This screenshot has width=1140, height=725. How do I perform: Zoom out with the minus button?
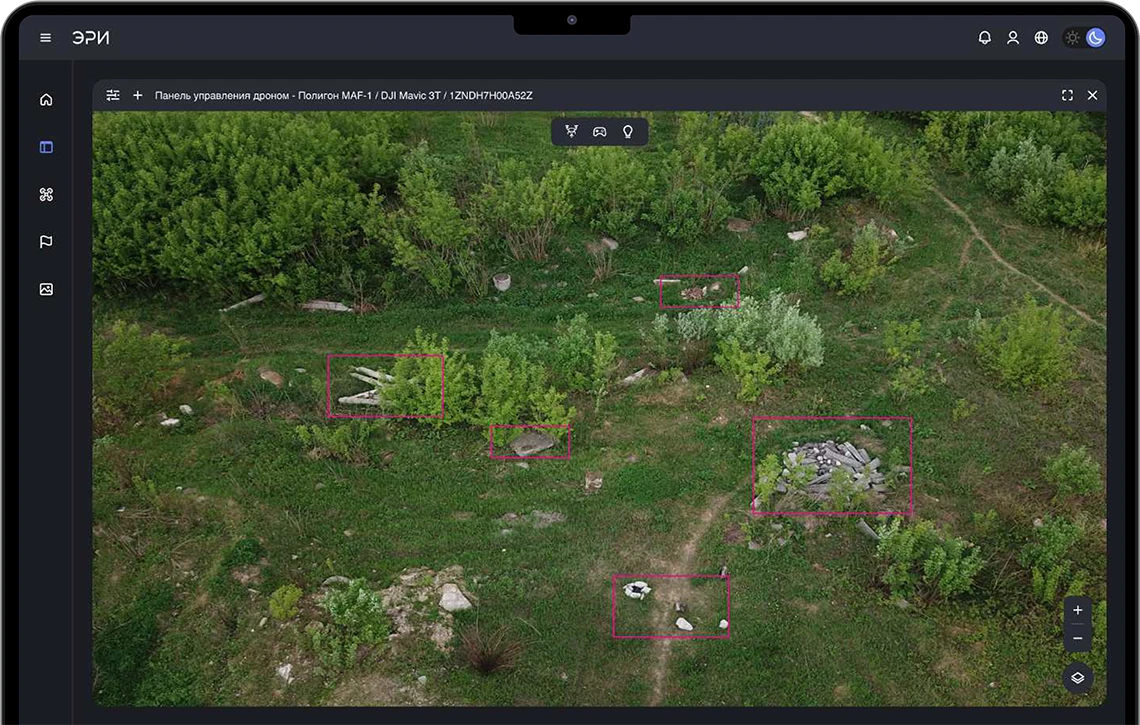coord(1077,638)
